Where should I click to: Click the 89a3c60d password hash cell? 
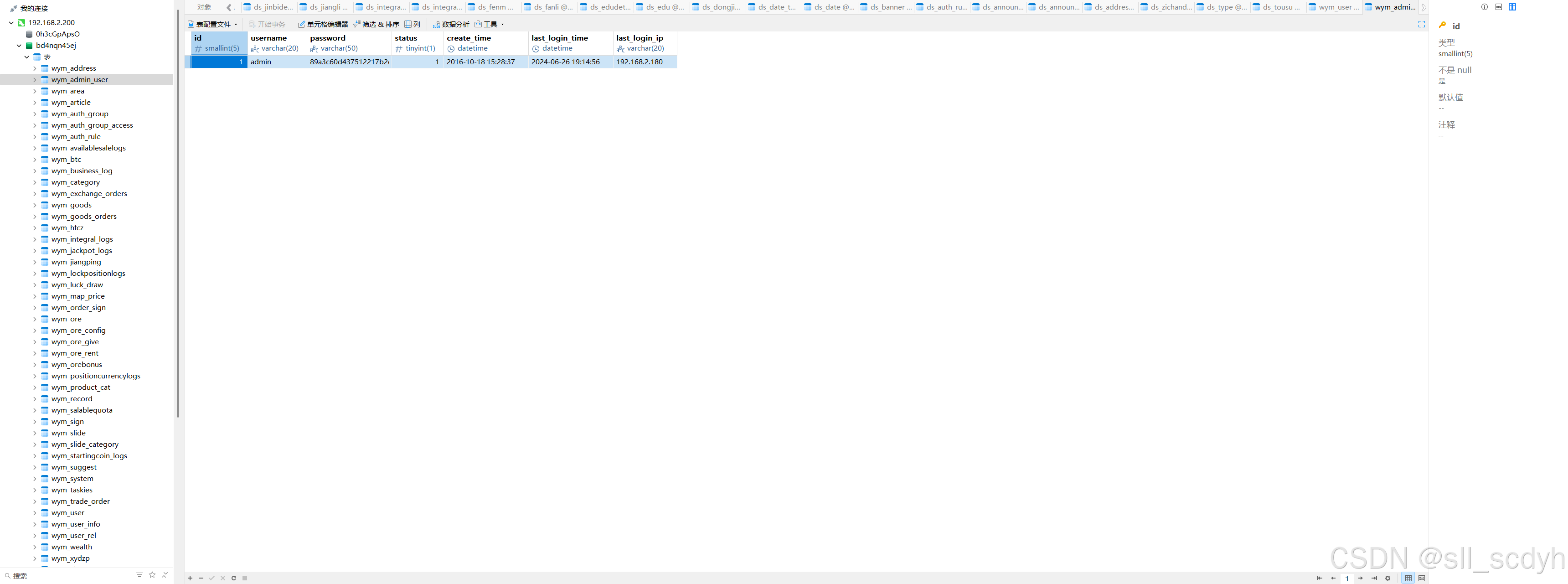[349, 62]
